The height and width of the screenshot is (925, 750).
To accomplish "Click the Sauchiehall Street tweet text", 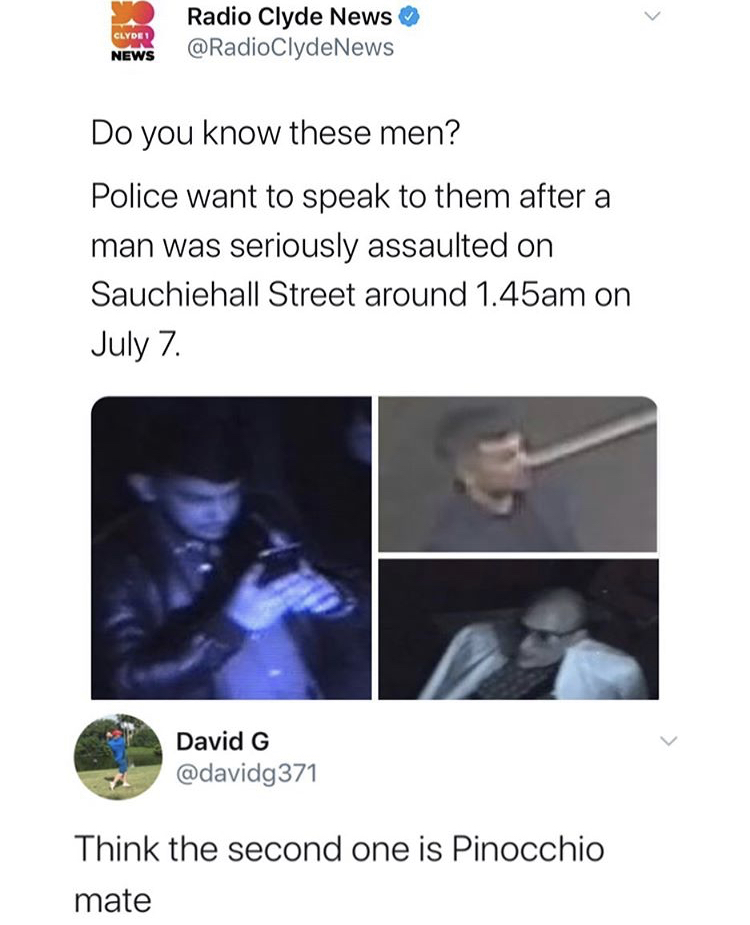I will coord(361,294).
